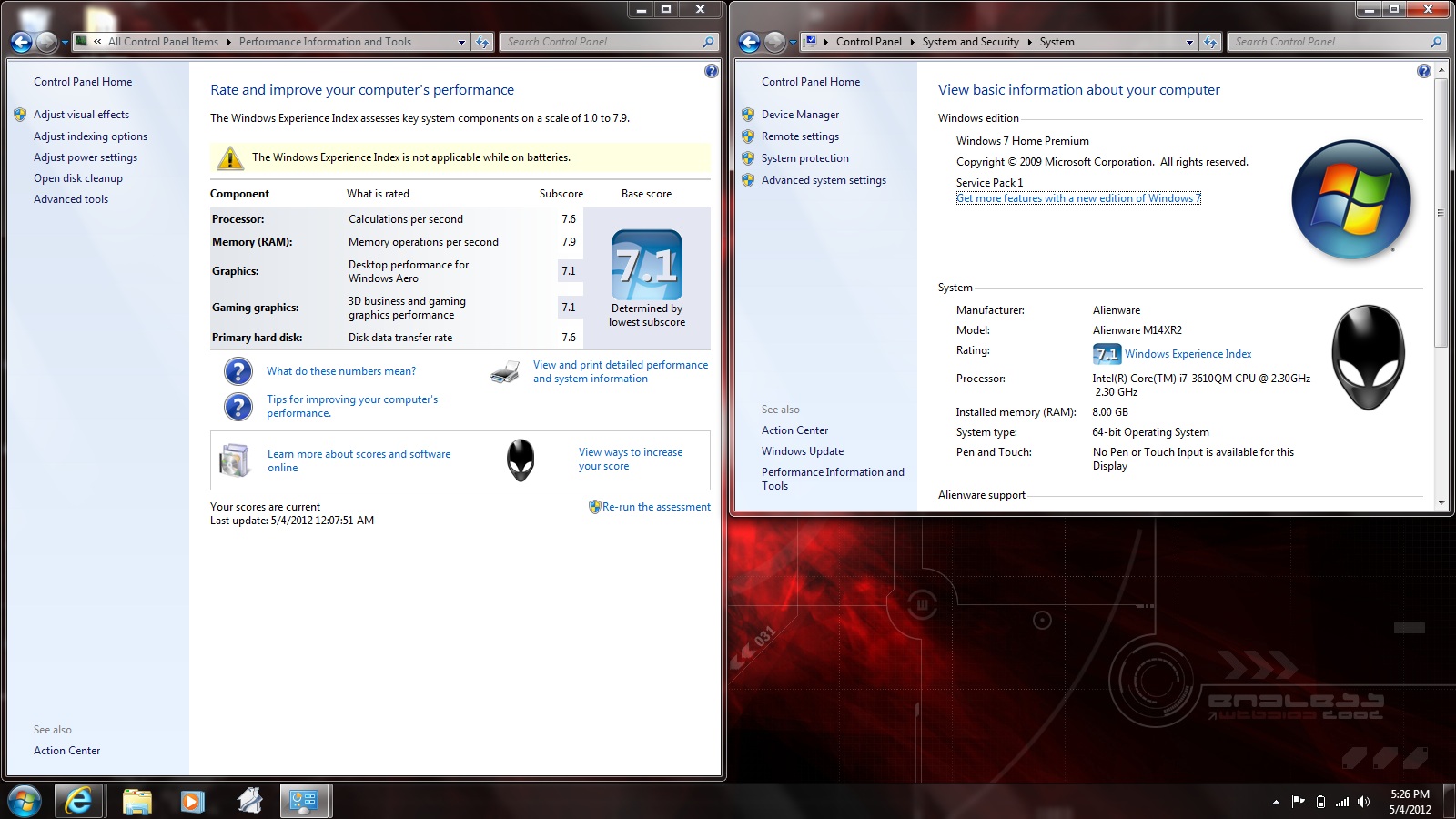
Task: Click Action Center flag in system tray
Action: pyautogui.click(x=1299, y=802)
